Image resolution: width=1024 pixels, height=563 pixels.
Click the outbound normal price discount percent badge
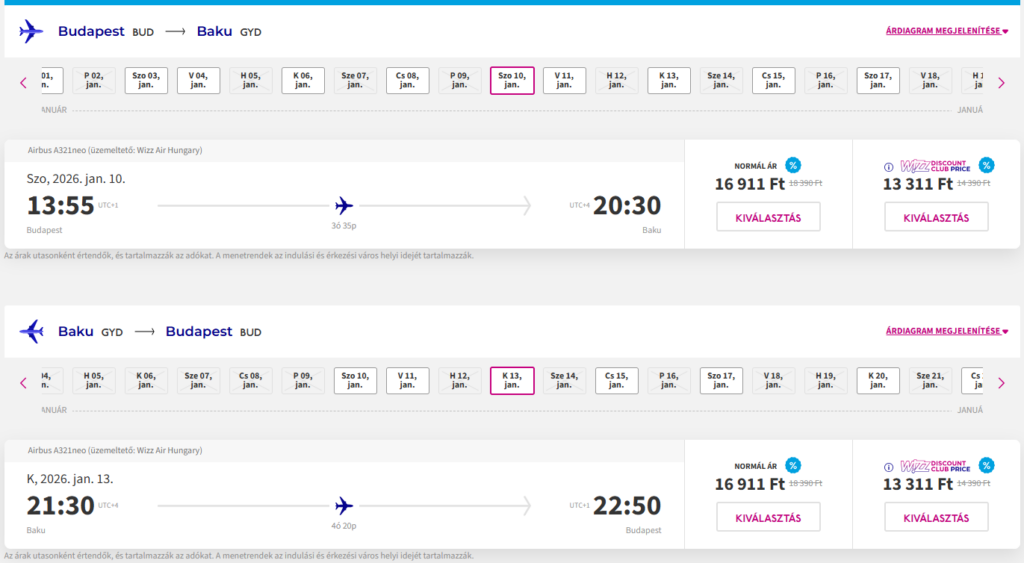(x=793, y=166)
